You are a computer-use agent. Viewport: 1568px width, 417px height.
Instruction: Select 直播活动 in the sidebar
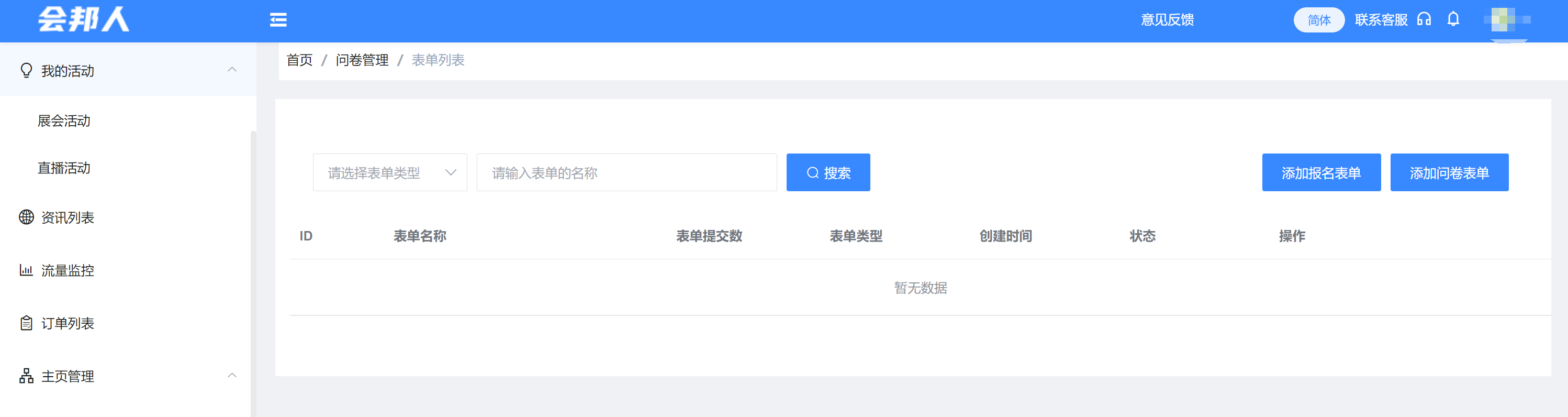[x=64, y=168]
